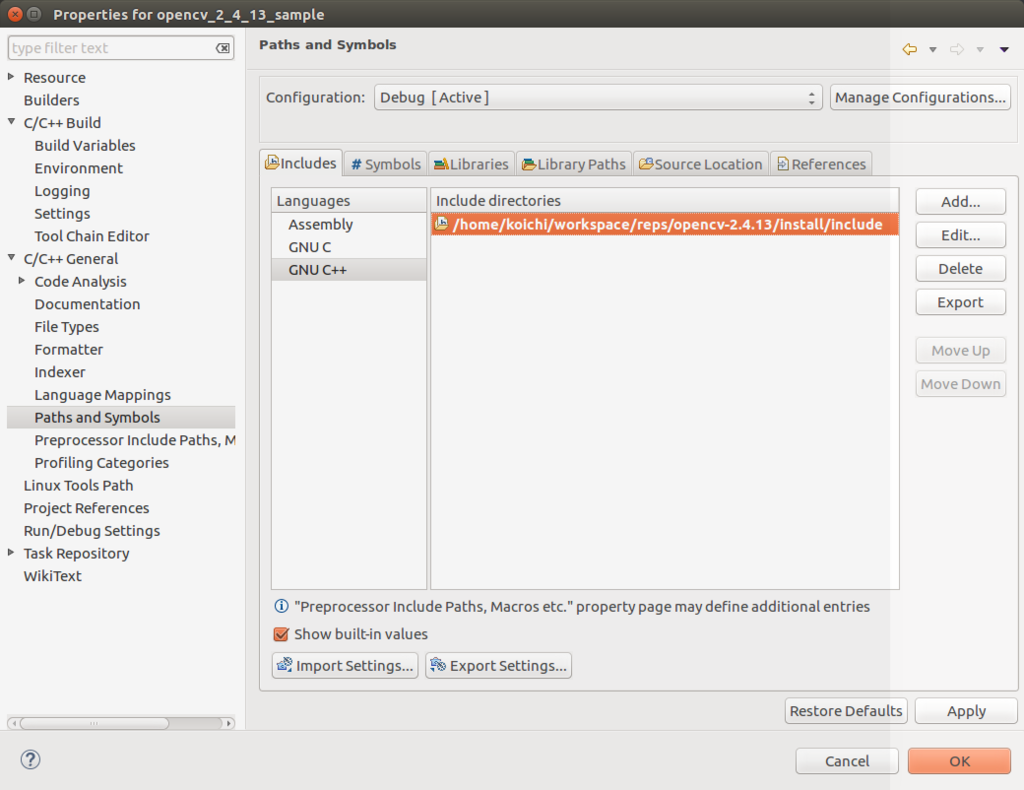Click the tree horizontal scrollbar thumb
This screenshot has height=790, width=1024.
point(94,723)
